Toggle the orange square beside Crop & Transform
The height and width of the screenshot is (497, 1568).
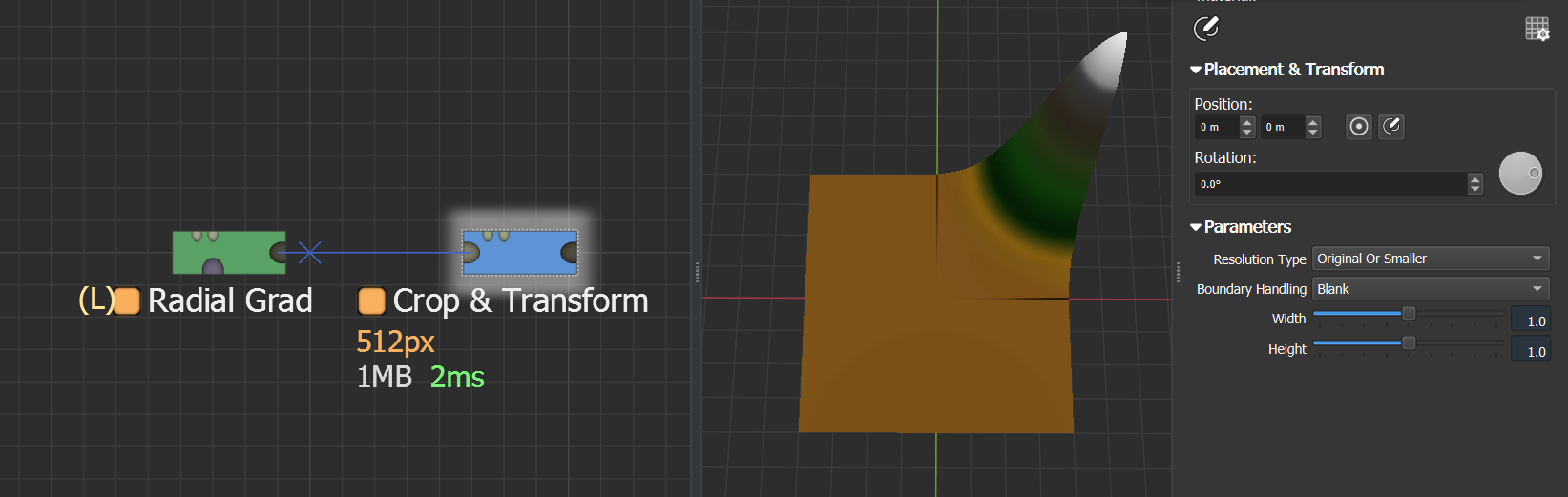pos(371,301)
